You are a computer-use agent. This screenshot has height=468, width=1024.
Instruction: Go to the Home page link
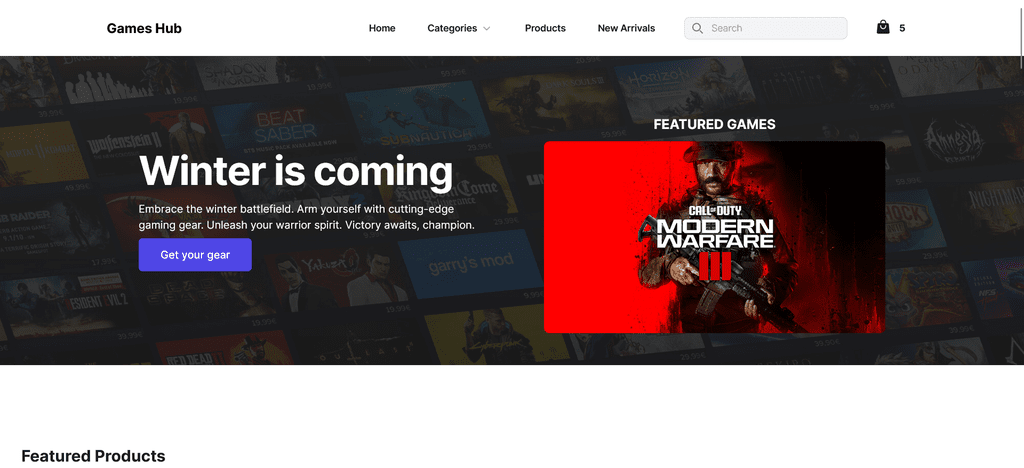click(382, 28)
